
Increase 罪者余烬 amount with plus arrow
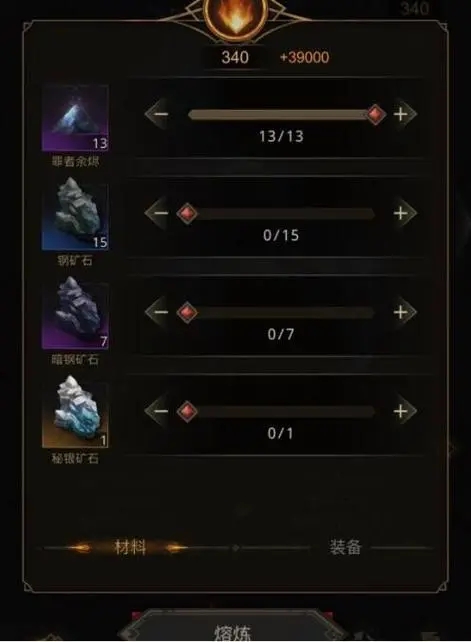point(402,114)
